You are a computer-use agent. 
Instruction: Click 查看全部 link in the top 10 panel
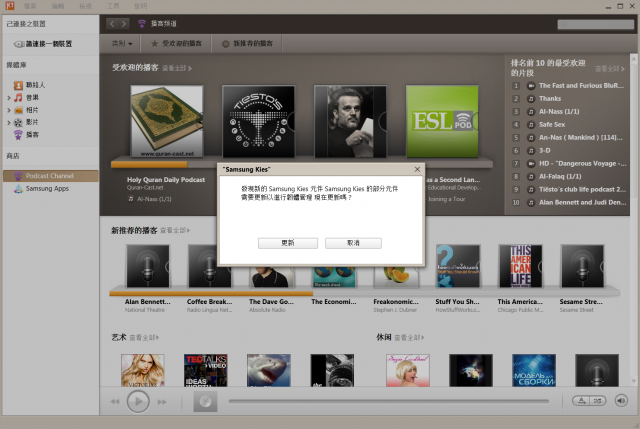click(609, 69)
